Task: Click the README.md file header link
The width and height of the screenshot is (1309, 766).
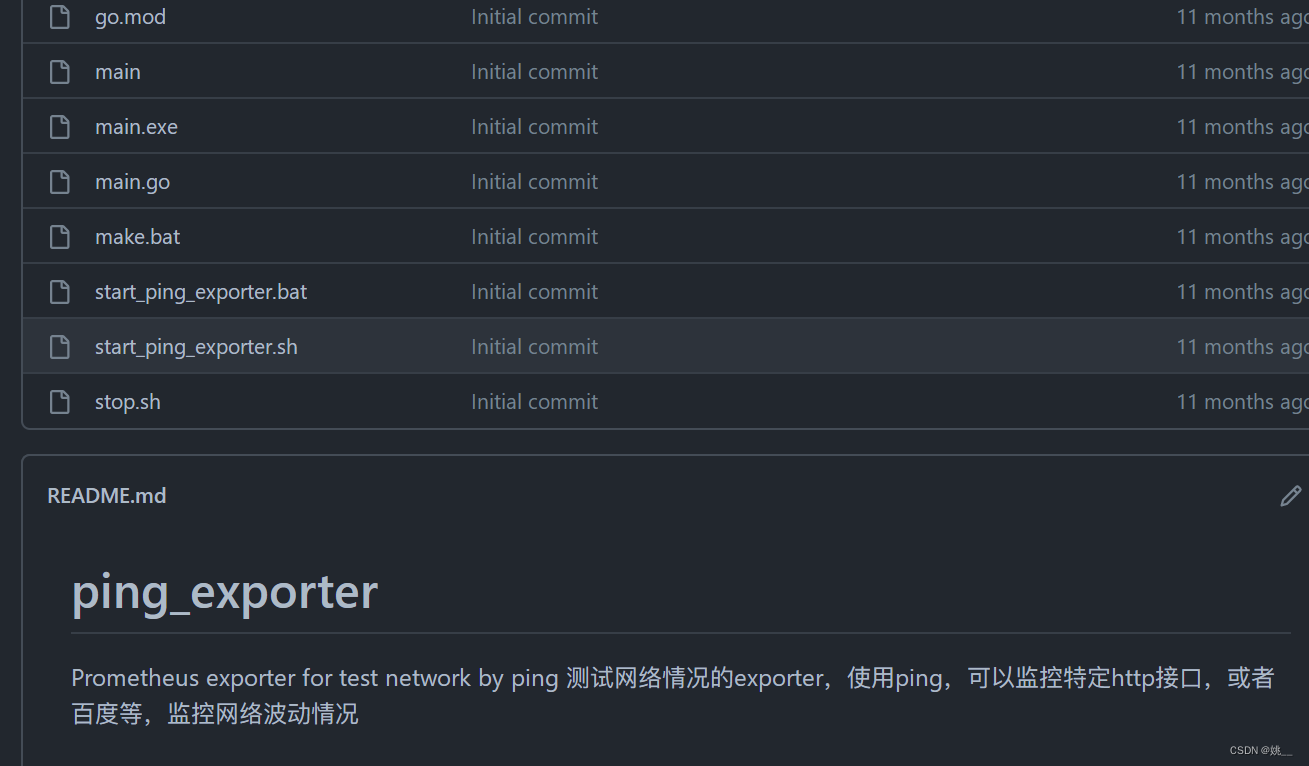Action: 106,495
